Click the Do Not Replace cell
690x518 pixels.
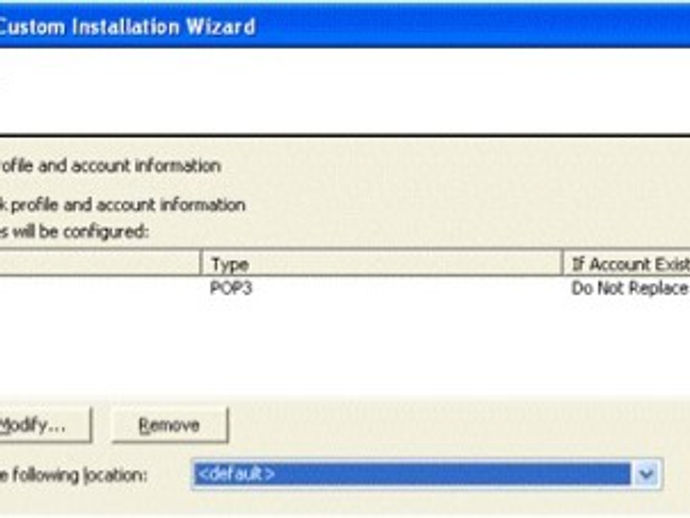(629, 289)
